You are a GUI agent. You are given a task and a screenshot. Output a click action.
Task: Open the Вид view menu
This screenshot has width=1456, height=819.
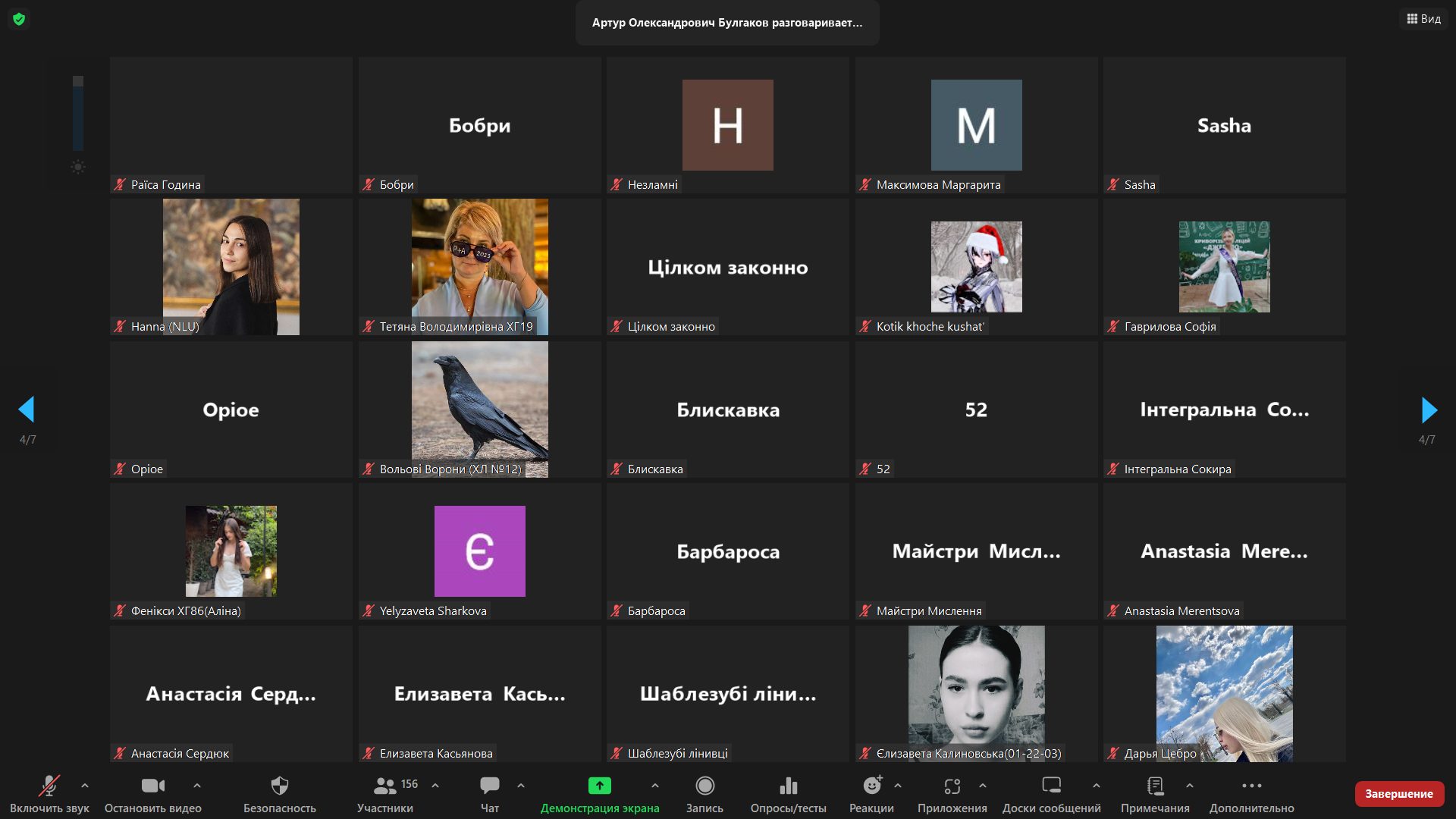coord(1423,19)
